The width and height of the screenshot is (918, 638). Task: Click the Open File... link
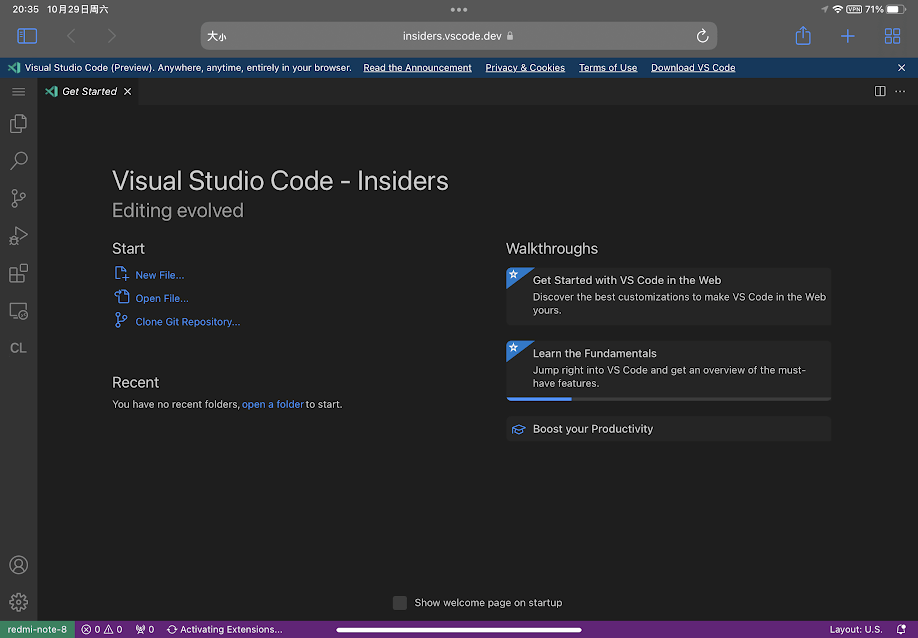pyautogui.click(x=162, y=299)
